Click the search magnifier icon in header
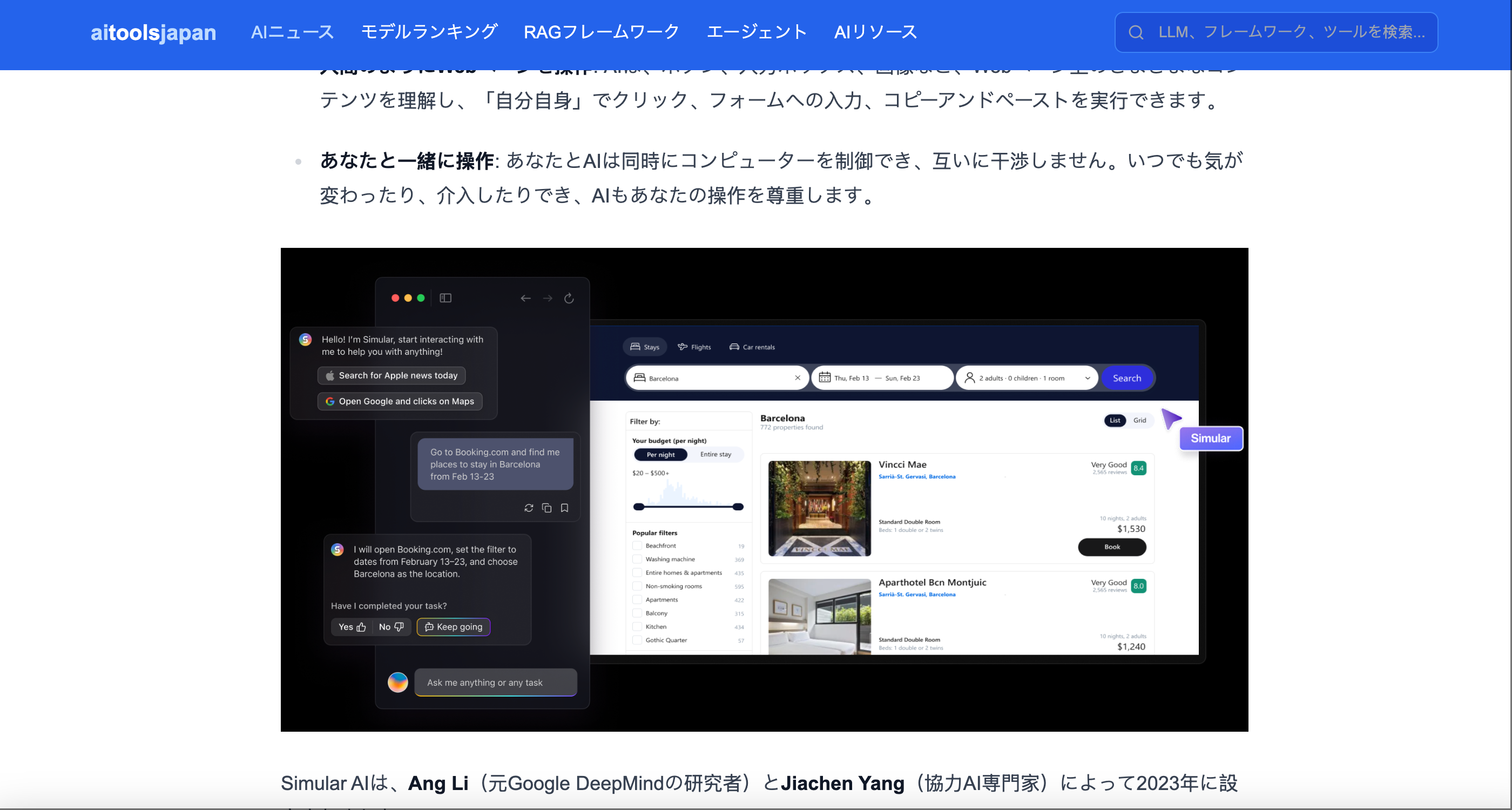Screen dimensions: 1512x810 pyautogui.click(x=1135, y=32)
